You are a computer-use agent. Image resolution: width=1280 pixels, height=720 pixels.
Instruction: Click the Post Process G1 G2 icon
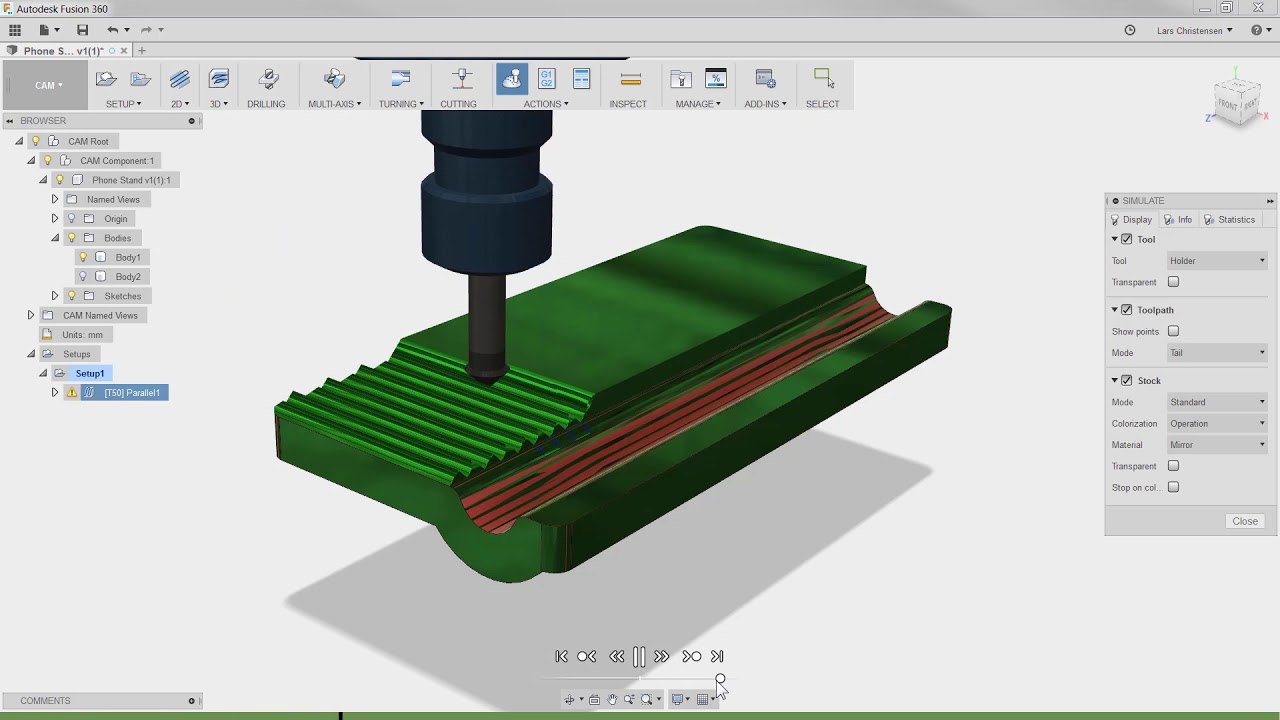click(546, 79)
